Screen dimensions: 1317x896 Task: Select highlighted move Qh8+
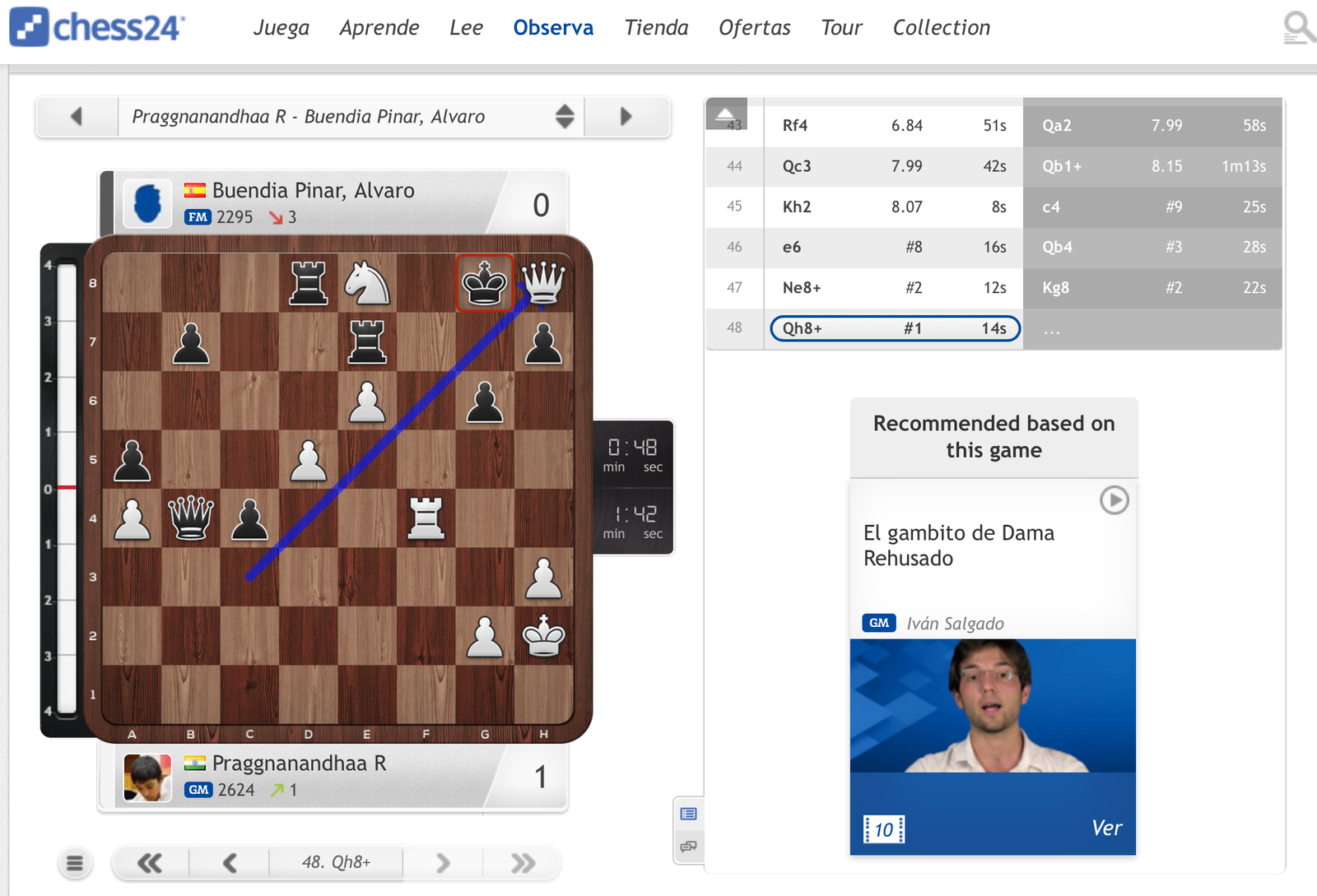(x=895, y=328)
